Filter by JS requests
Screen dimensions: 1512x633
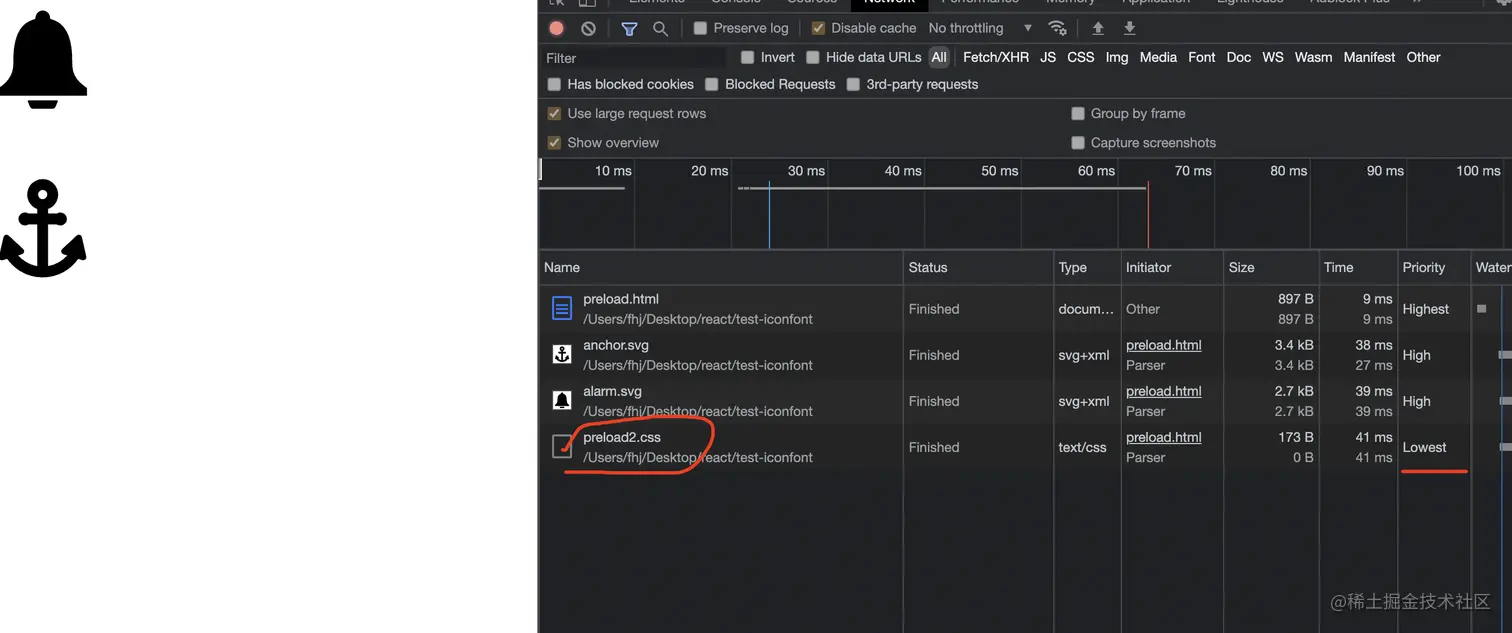(1048, 57)
